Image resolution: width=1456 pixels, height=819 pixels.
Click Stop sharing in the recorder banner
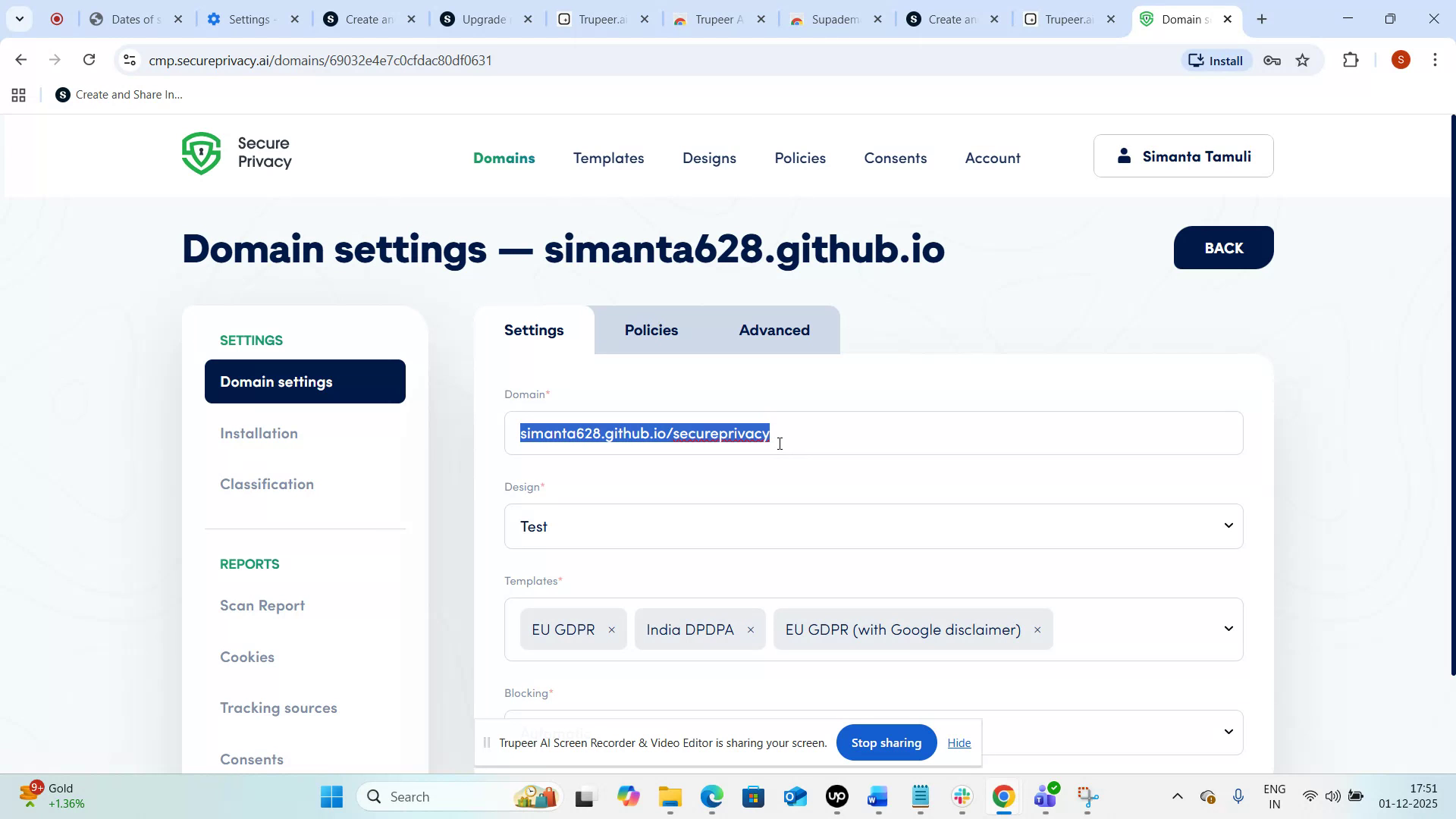tap(886, 742)
